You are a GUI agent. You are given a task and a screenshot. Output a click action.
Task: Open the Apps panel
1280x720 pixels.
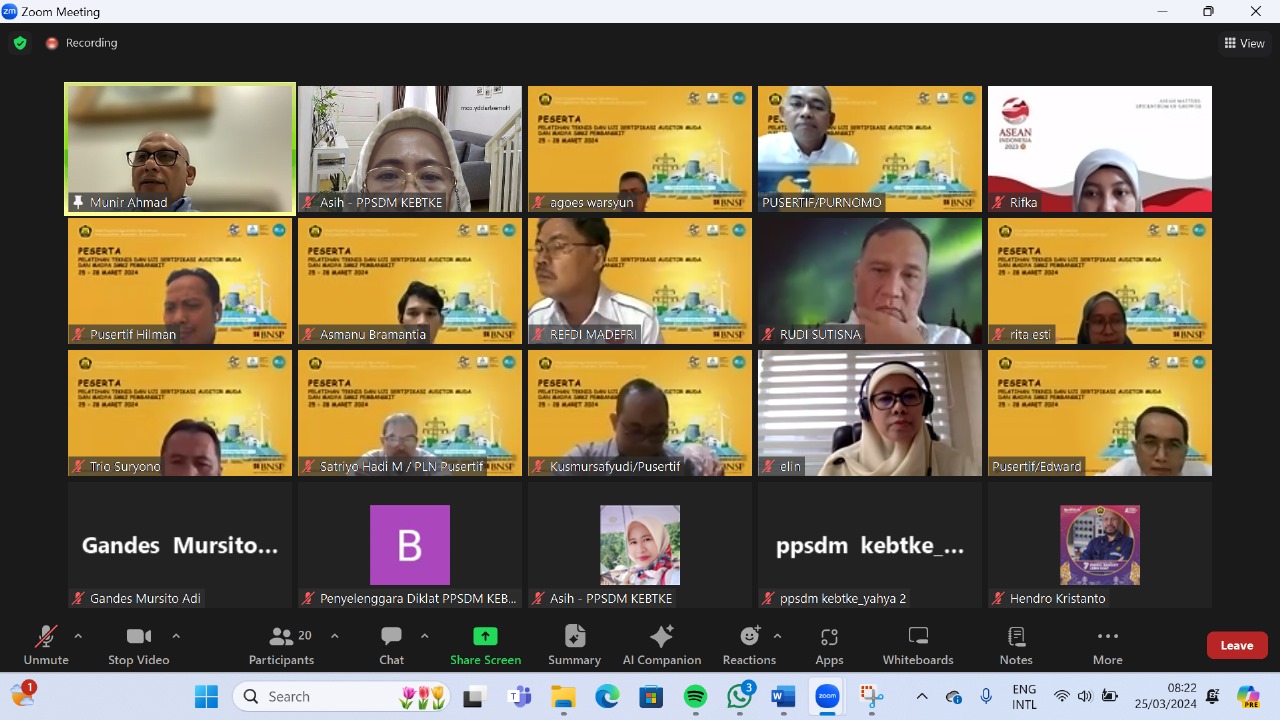828,645
